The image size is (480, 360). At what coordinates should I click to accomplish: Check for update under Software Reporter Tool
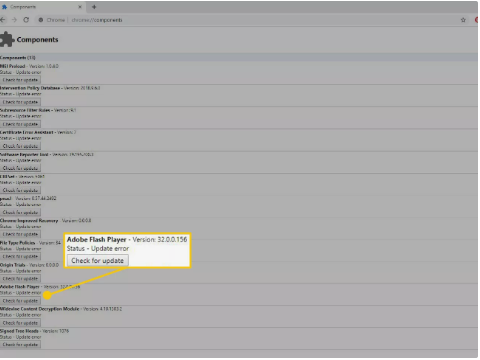point(20,168)
